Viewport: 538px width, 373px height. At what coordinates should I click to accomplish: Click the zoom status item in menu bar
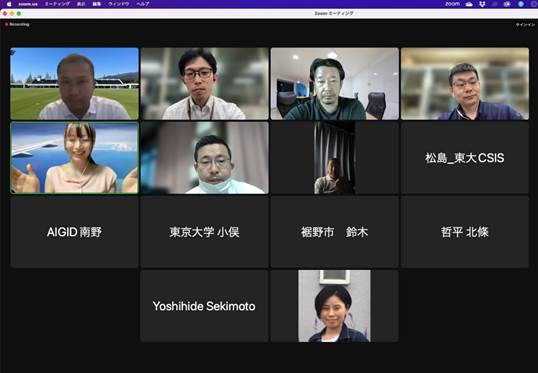pos(452,4)
